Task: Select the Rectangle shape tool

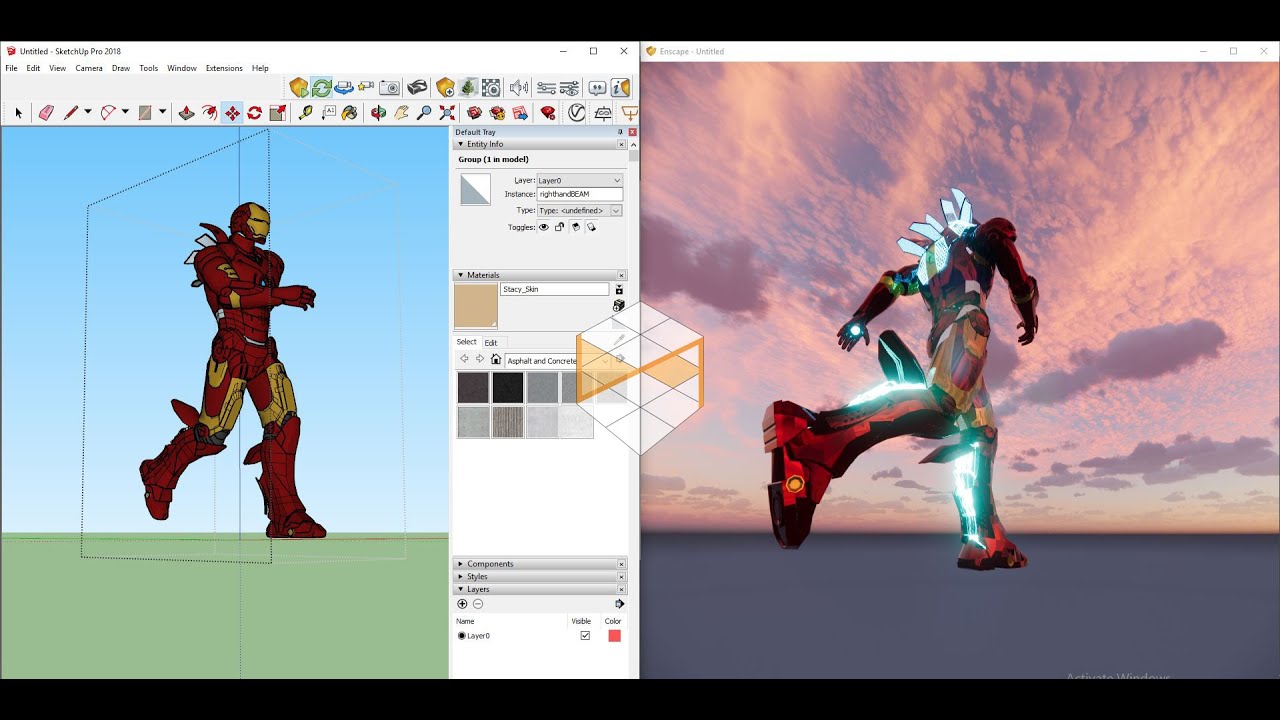Action: tap(145, 113)
